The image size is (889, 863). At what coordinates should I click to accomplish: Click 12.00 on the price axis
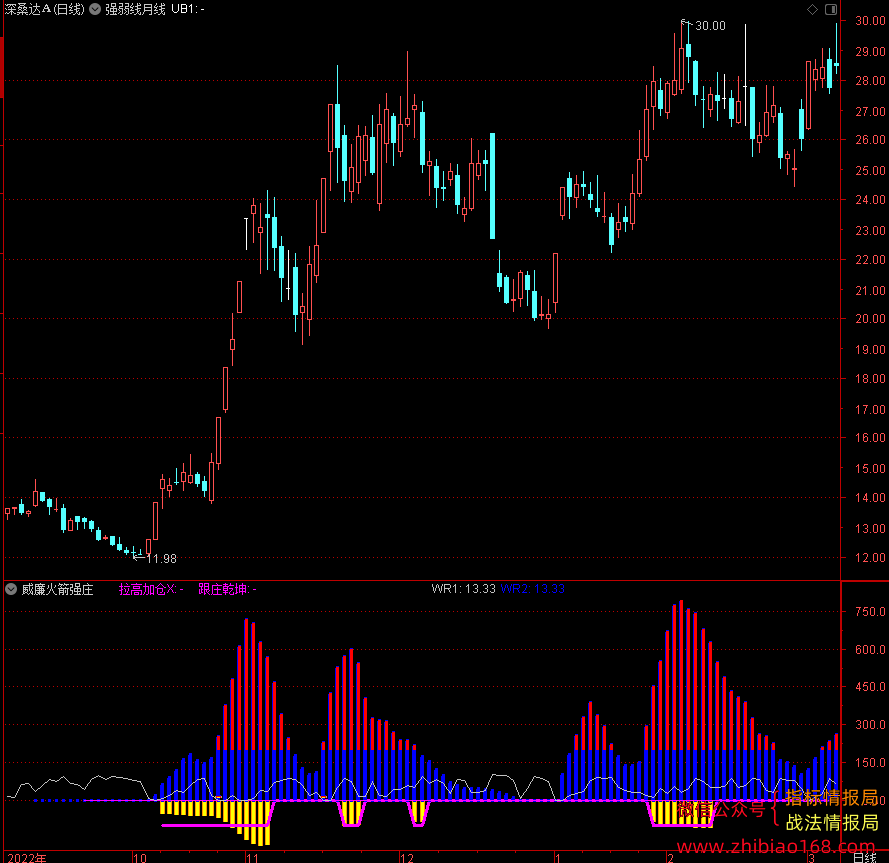[x=870, y=557]
